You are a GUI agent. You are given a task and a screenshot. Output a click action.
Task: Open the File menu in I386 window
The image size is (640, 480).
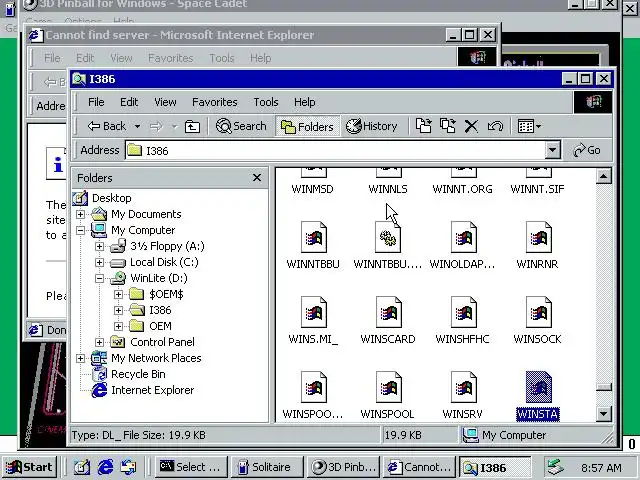(96, 102)
